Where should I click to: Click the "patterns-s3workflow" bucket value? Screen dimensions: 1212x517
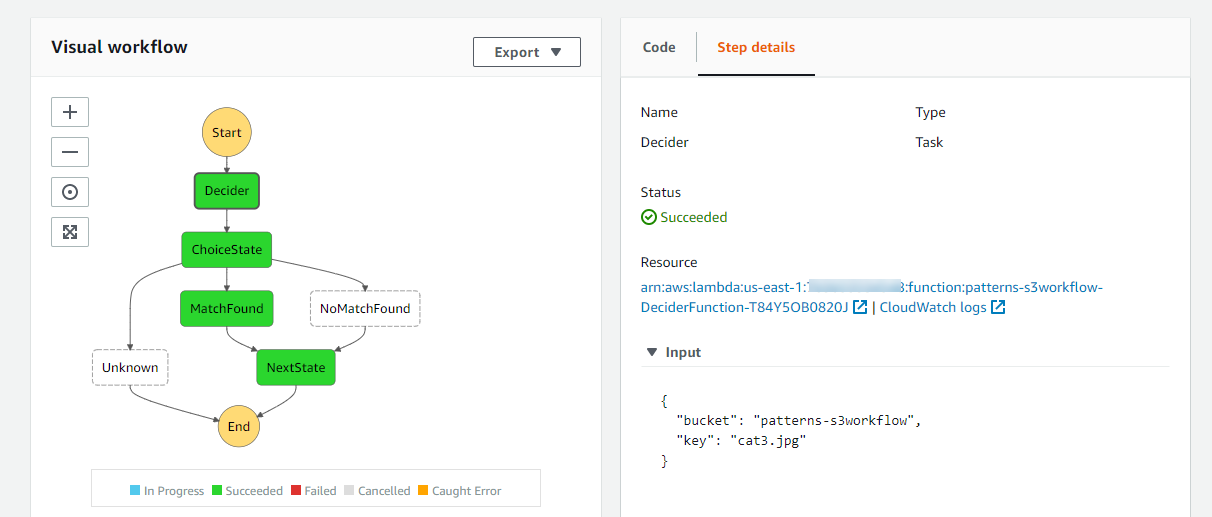(834, 420)
